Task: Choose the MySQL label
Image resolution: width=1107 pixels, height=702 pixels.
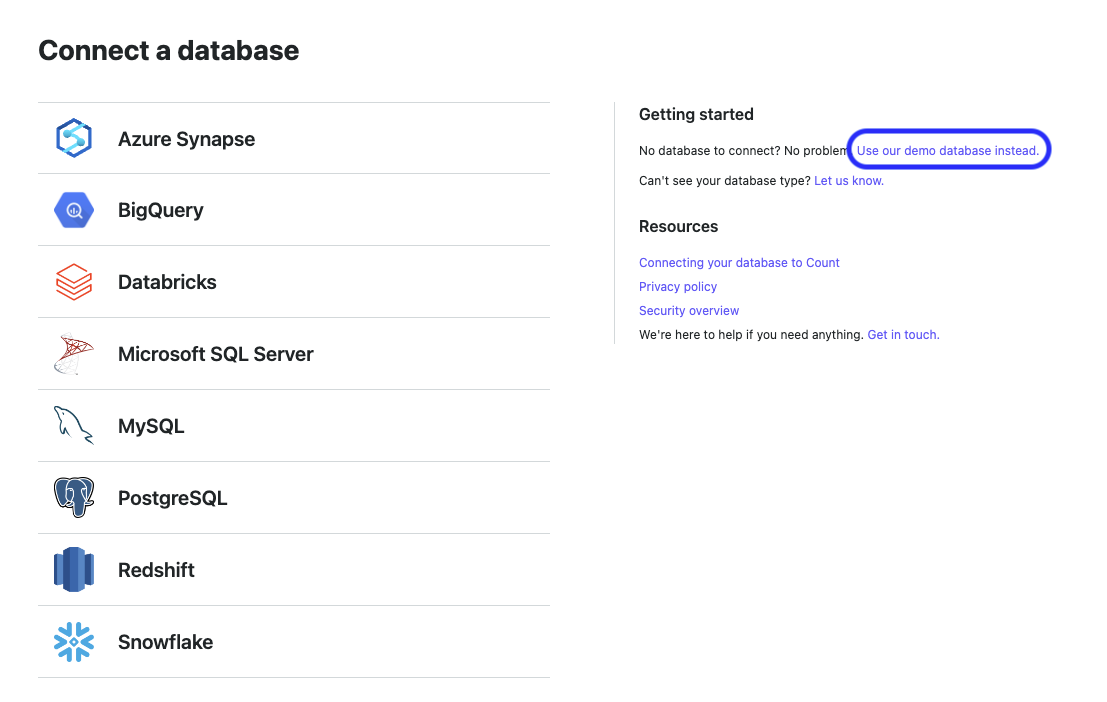Action: tap(151, 426)
